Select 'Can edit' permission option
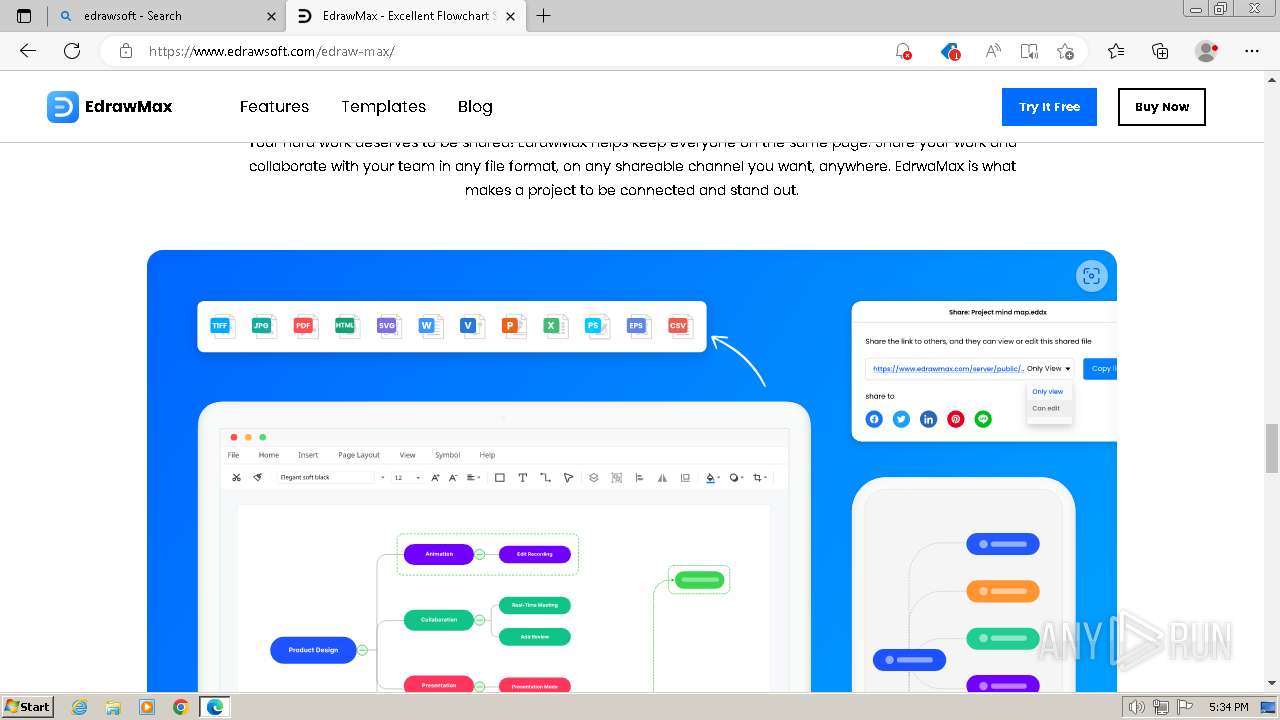The height and width of the screenshot is (720, 1280). tap(1046, 408)
